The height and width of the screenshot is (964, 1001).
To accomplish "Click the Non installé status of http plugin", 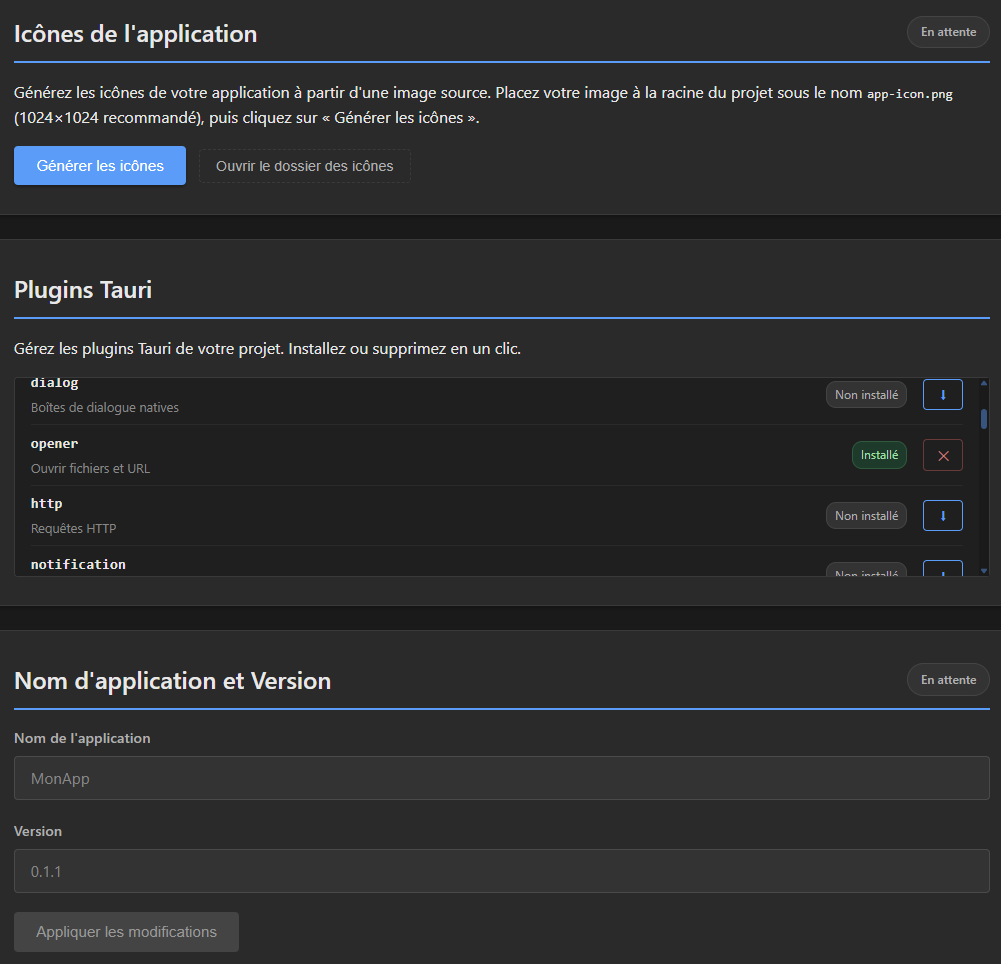I will (866, 515).
